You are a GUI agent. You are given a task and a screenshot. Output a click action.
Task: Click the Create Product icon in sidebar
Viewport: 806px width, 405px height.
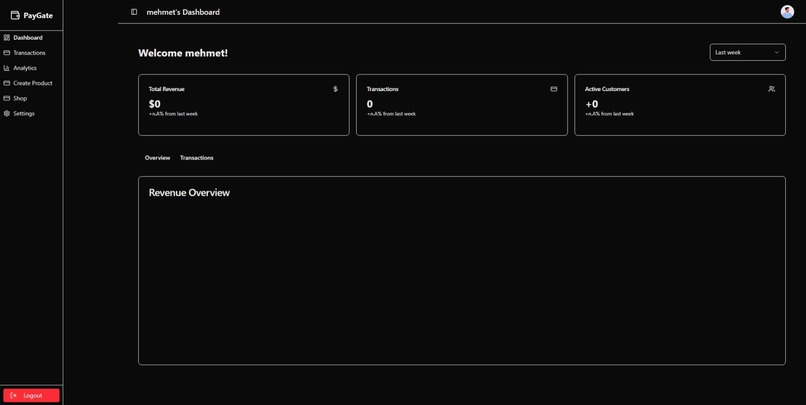tap(7, 83)
